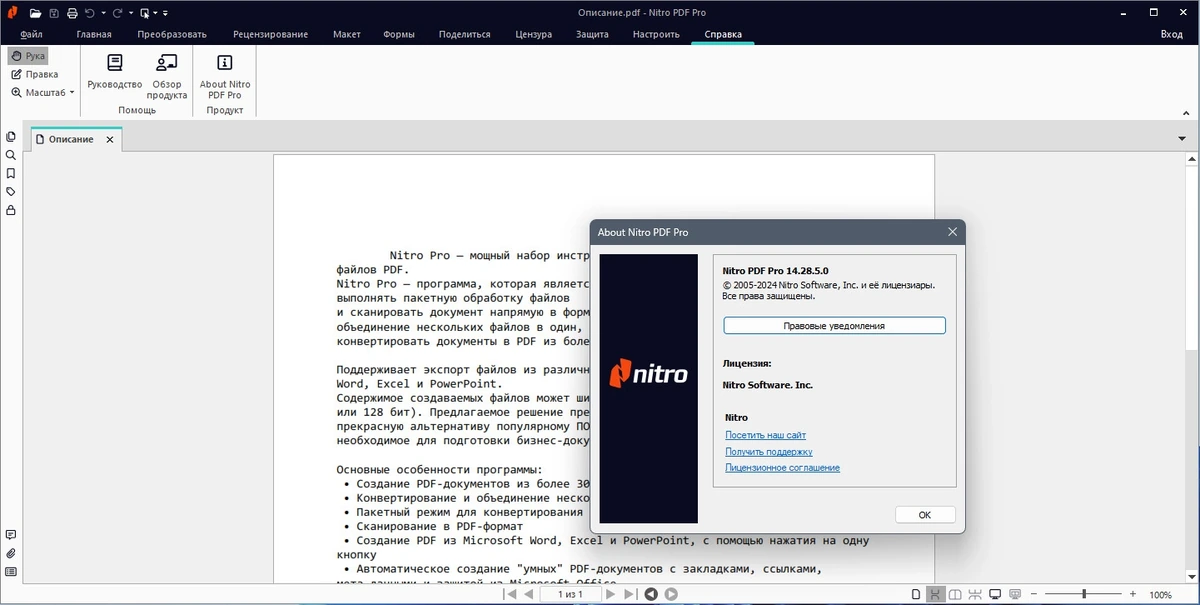This screenshot has width=1200, height=605.
Task: Switch to the Рецензирование ribbon tab
Action: (270, 34)
